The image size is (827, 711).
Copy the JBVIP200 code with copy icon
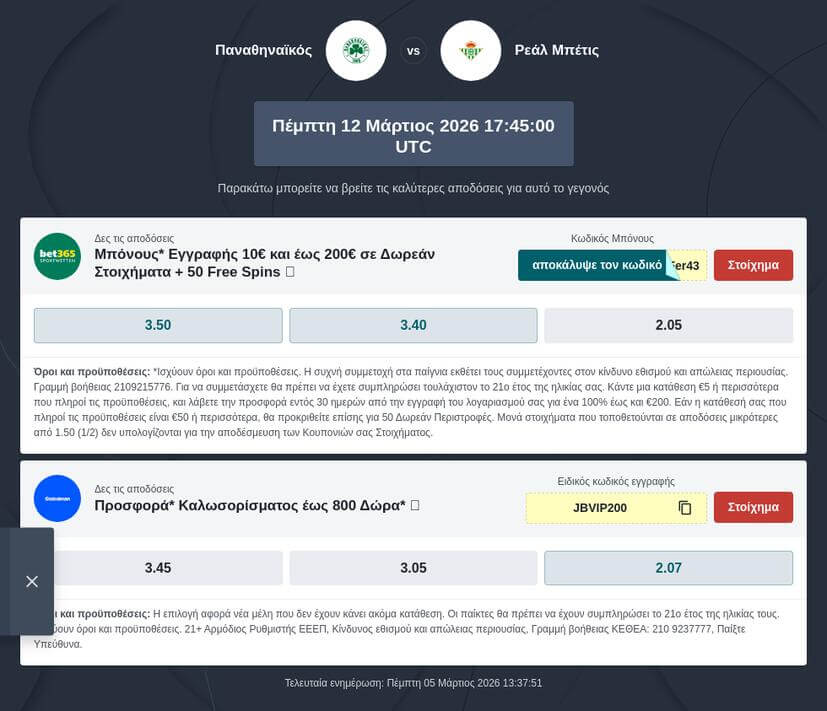click(685, 508)
